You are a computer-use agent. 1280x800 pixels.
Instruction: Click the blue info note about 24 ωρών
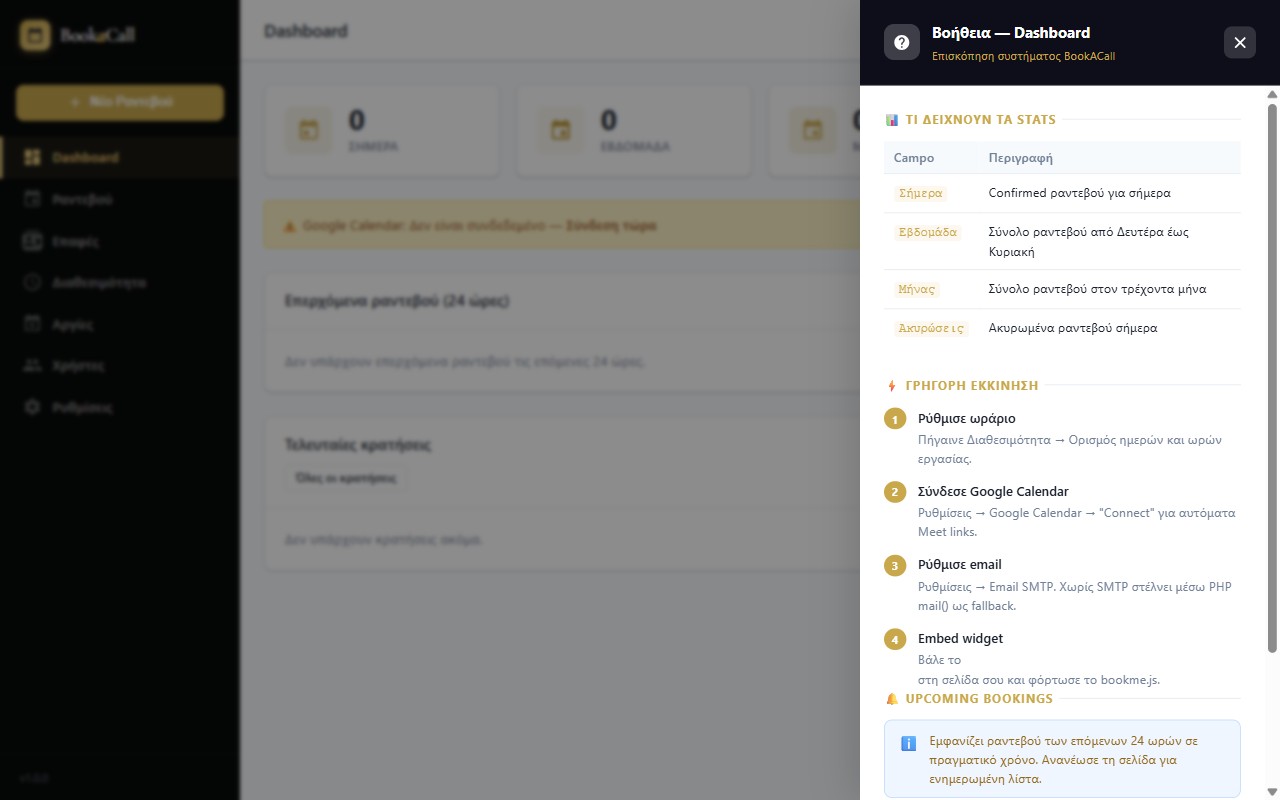pyautogui.click(x=1062, y=759)
